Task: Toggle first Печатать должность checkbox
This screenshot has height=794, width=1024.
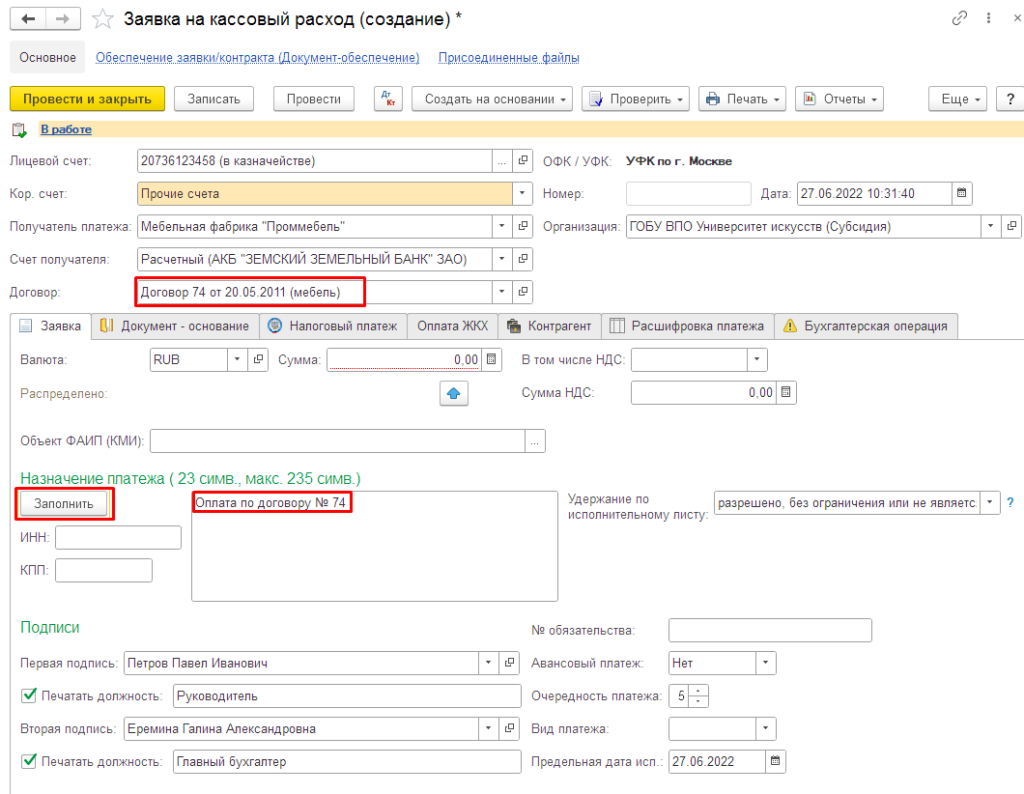Action: pyautogui.click(x=28, y=695)
